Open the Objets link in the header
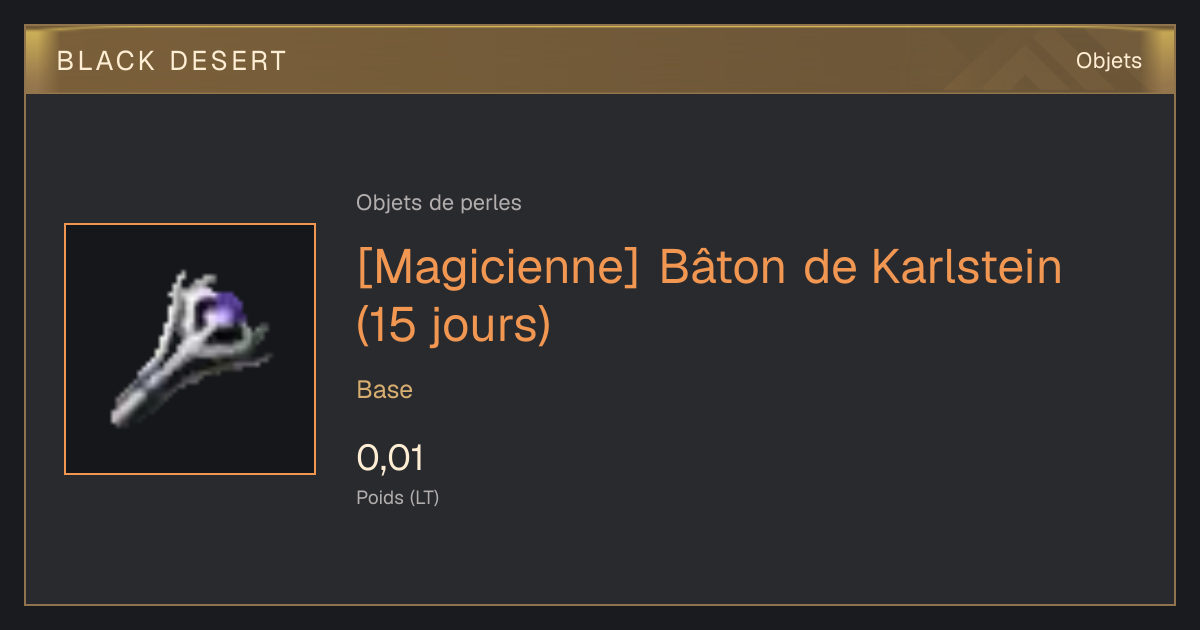 point(1109,61)
